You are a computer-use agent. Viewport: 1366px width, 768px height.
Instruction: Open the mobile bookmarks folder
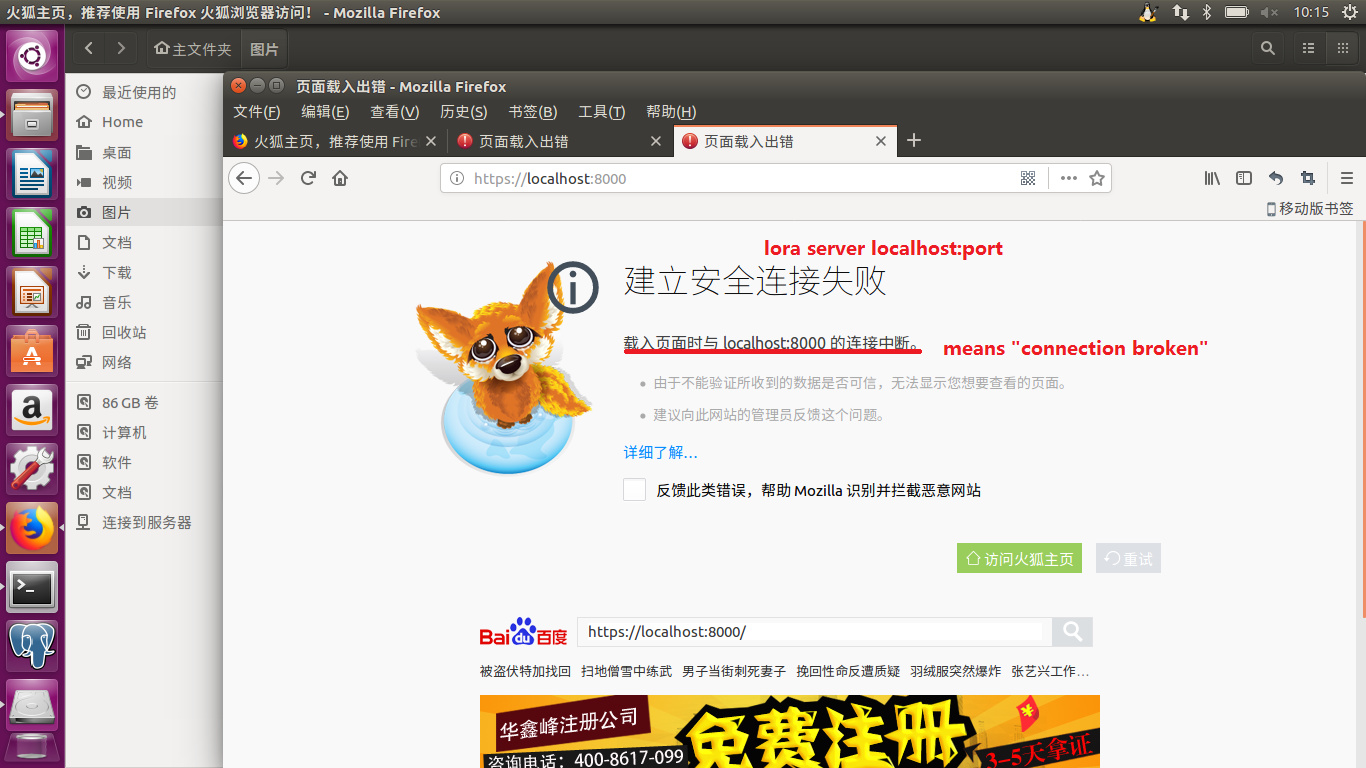[1310, 208]
